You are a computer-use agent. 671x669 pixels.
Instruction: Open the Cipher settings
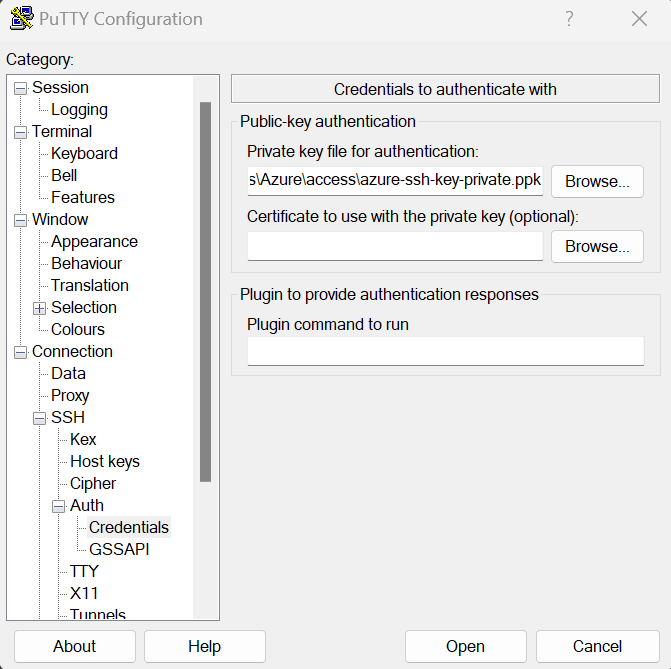pyautogui.click(x=93, y=484)
